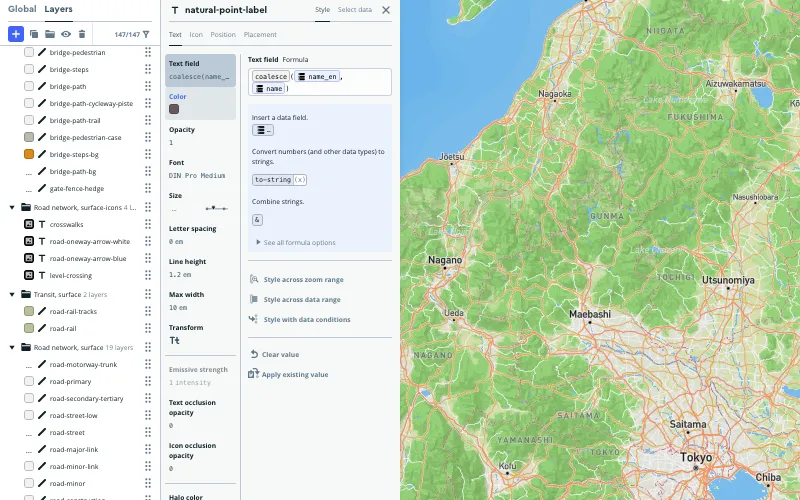Collapse the Road network, surface-icons group
Viewport: 800px width, 500px height.
[x=12, y=207]
